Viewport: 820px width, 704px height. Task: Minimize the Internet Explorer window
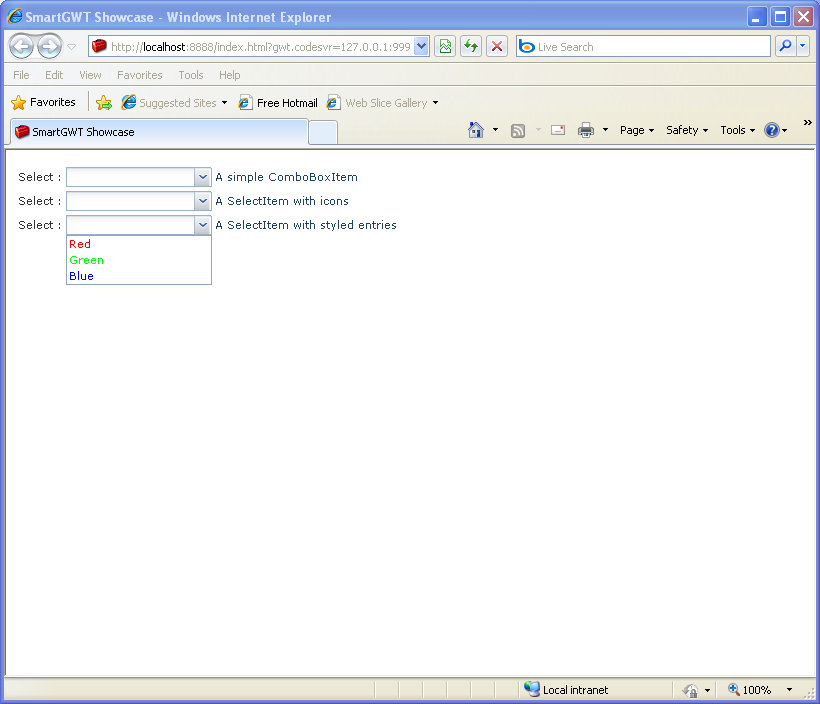click(756, 17)
